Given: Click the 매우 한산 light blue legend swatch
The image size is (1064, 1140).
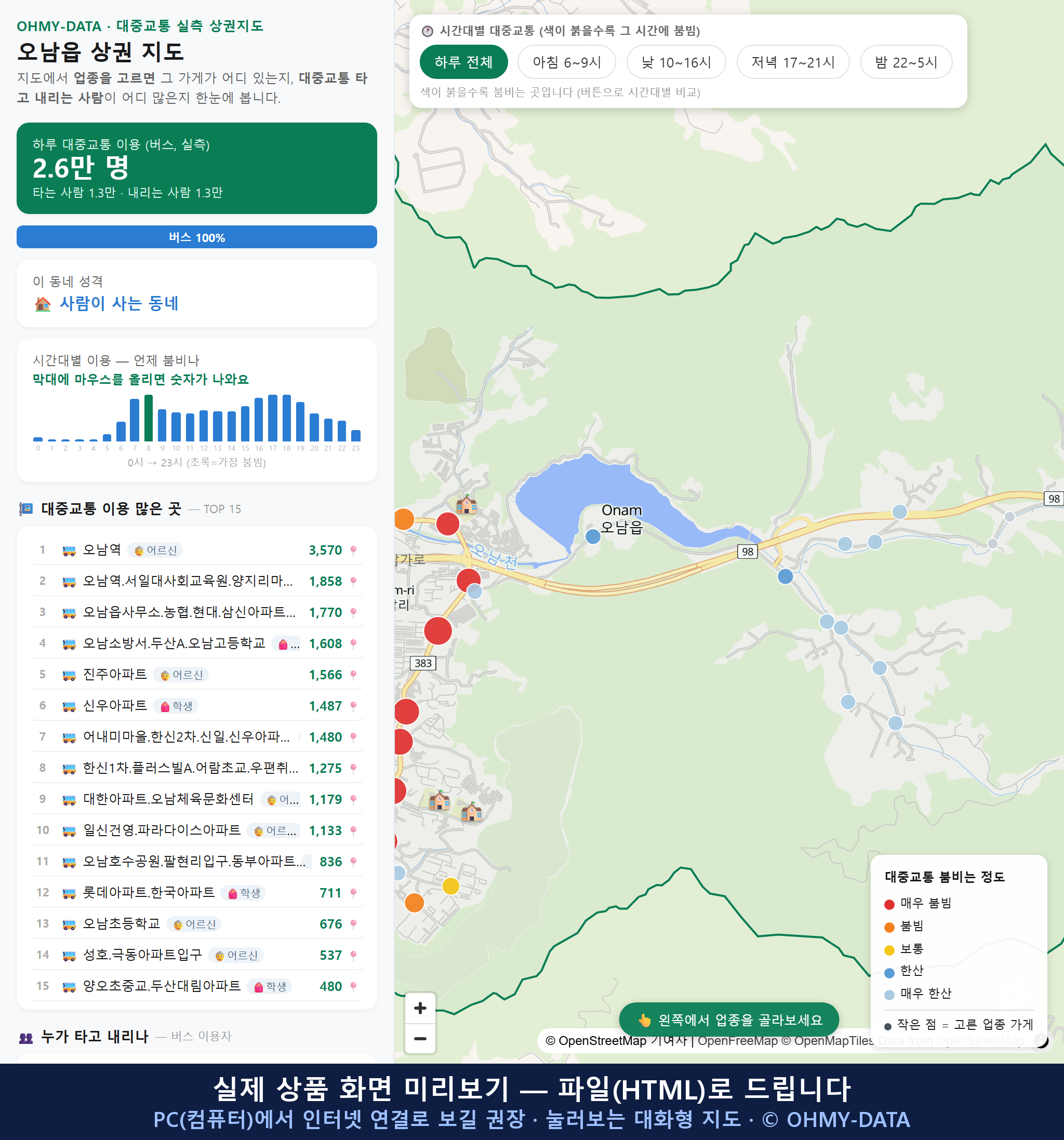Looking at the screenshot, I should [889, 995].
